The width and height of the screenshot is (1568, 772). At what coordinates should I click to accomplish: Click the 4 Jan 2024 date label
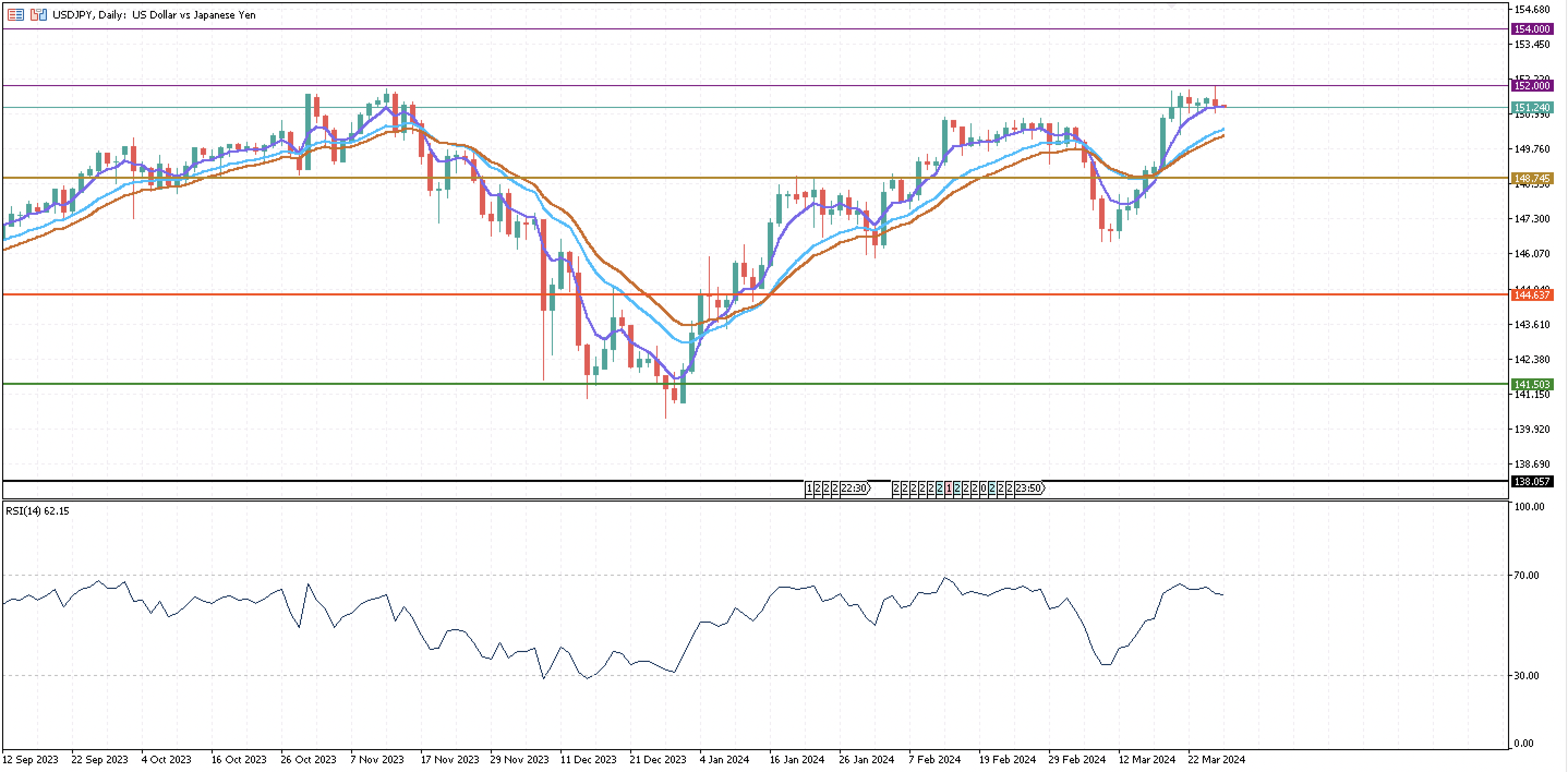point(723,759)
